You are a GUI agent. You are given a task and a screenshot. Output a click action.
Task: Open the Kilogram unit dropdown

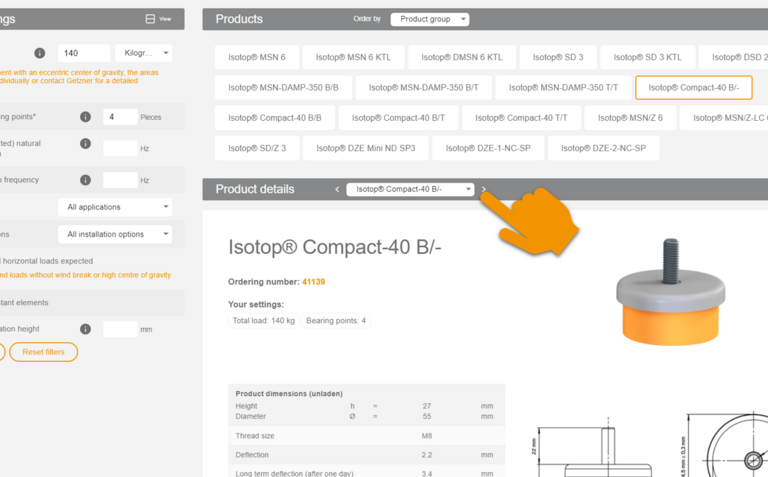[143, 53]
